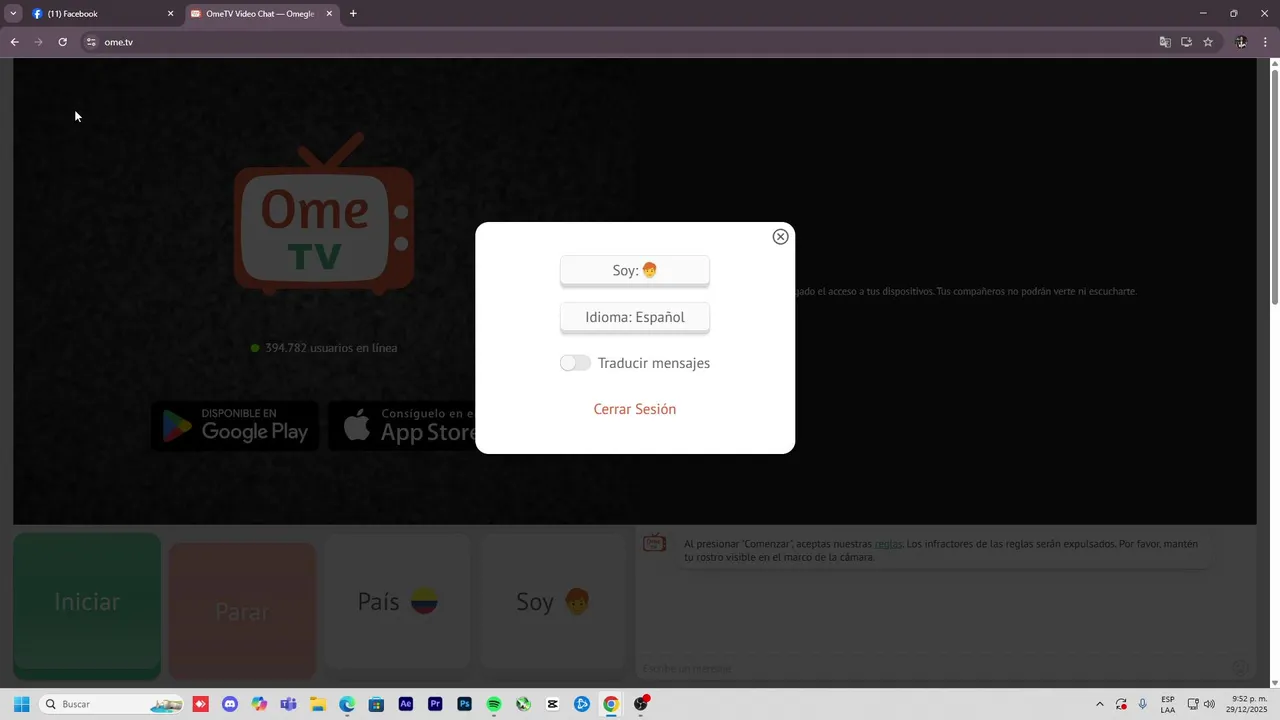Open File Explorer from the taskbar
1280x720 pixels.
318,704
